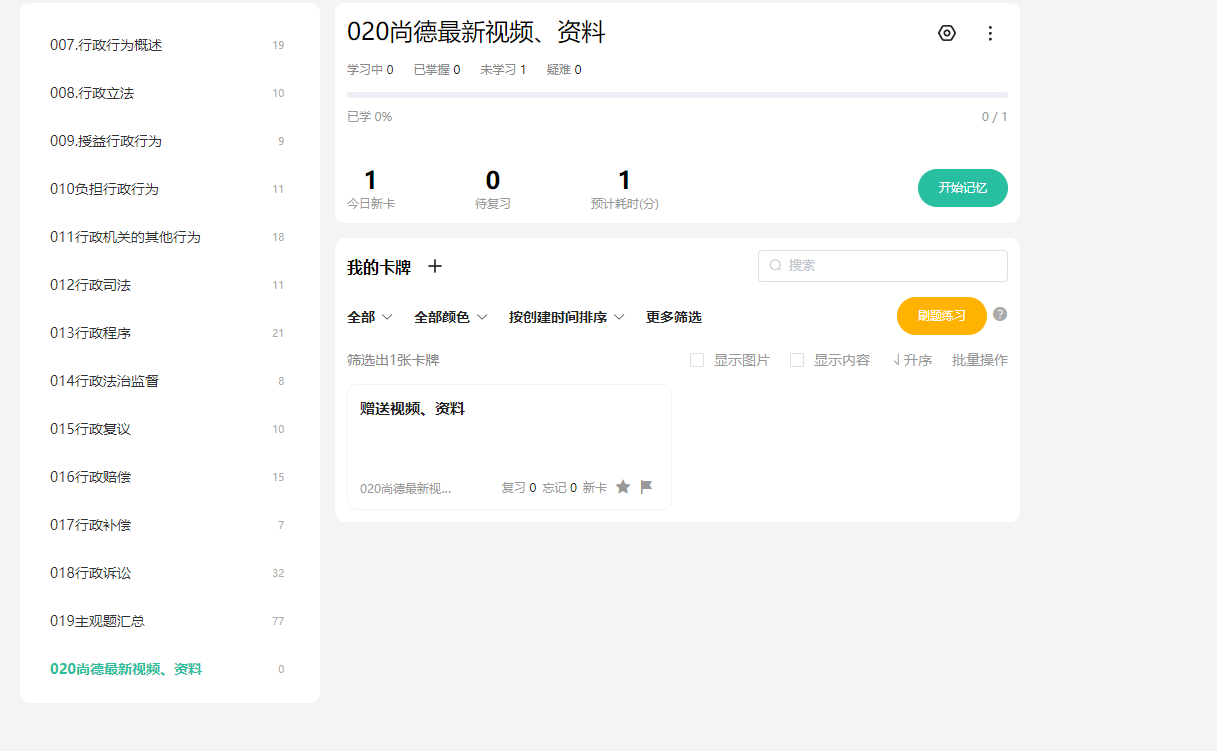Toggle ascending sort order 升序

912,360
